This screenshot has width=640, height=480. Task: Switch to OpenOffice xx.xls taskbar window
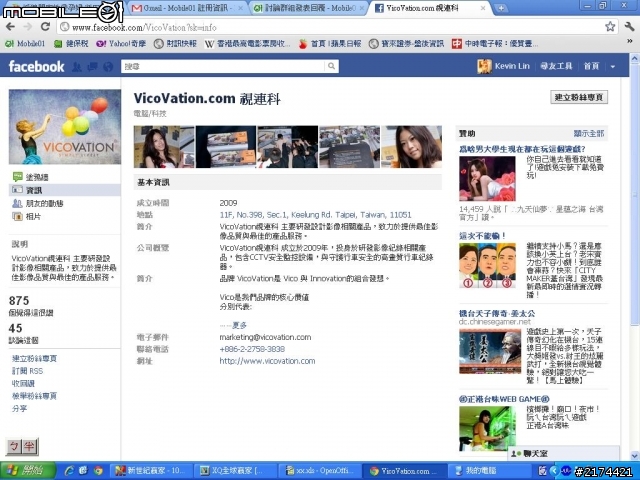point(320,471)
